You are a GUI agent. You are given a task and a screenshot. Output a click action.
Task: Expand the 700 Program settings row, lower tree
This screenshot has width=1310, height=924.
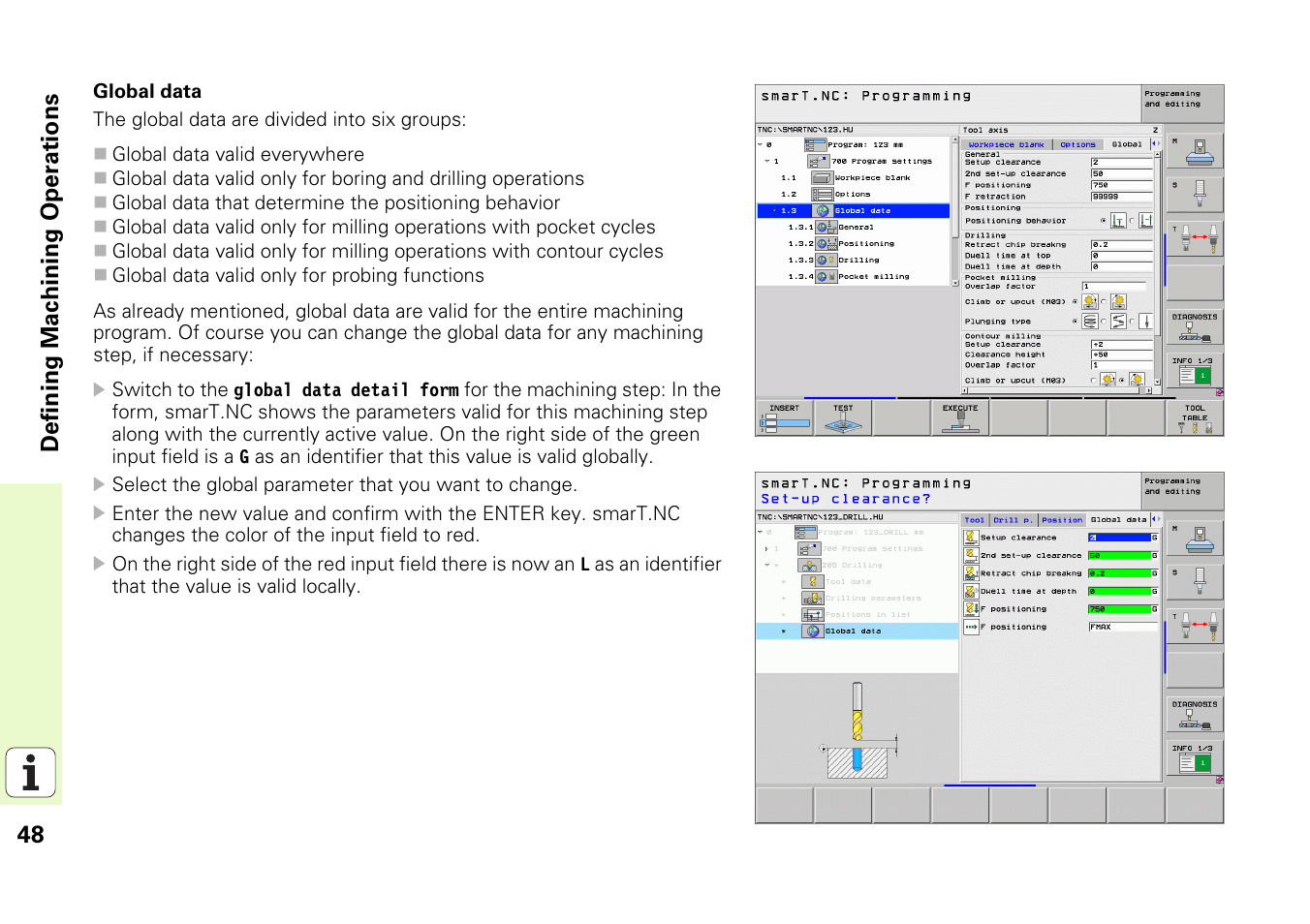[x=766, y=549]
